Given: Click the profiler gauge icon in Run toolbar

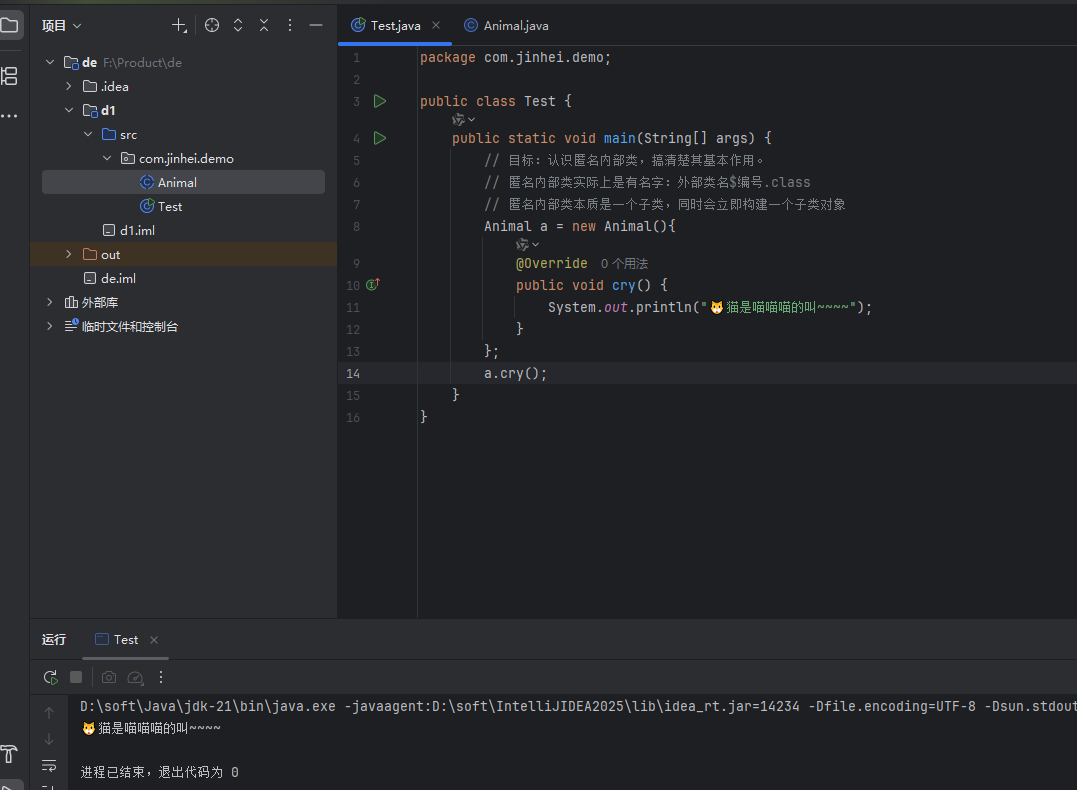Looking at the screenshot, I should 135,677.
